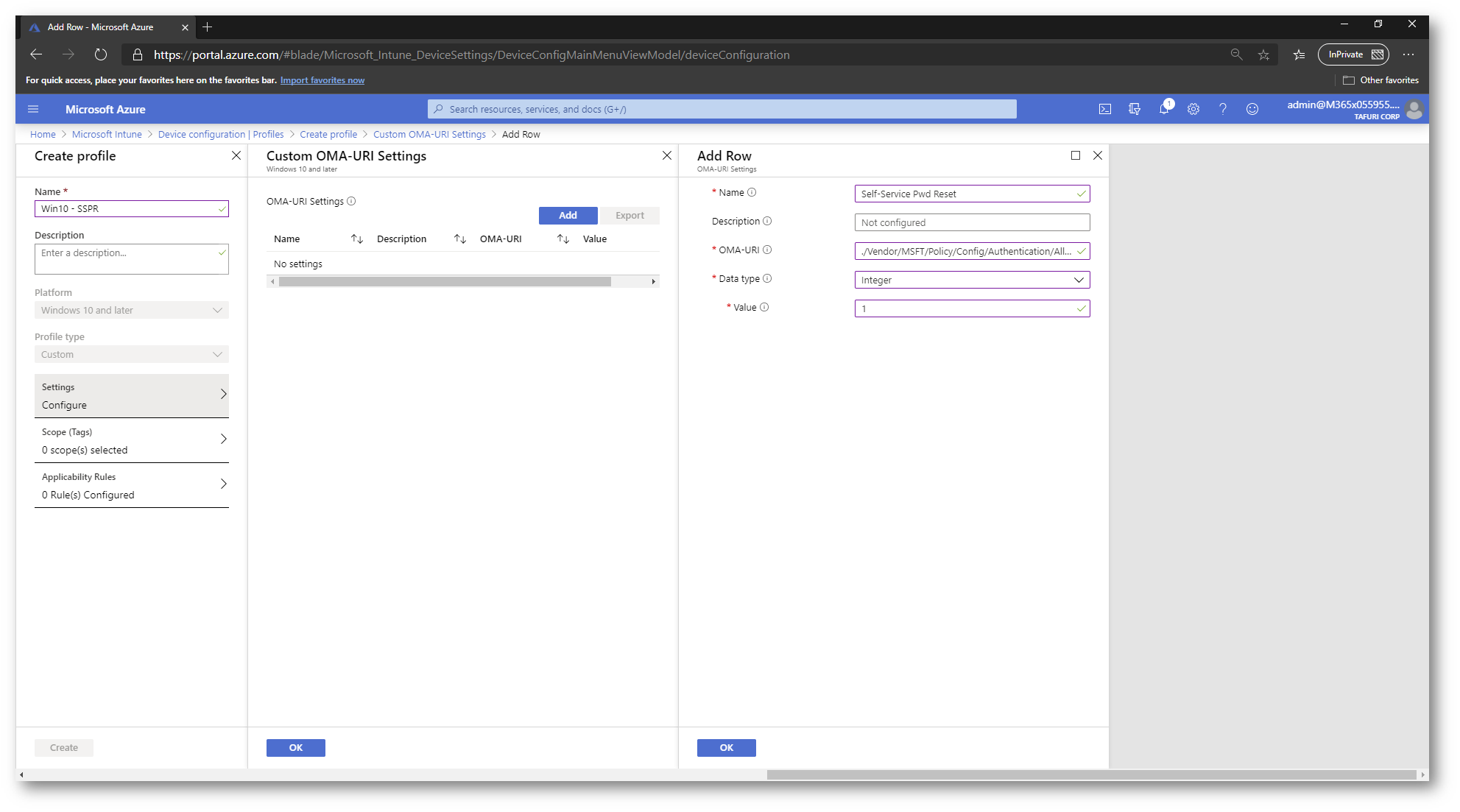Maximize the Add Row blade
Image resolution: width=1460 pixels, height=812 pixels.
pos(1076,155)
